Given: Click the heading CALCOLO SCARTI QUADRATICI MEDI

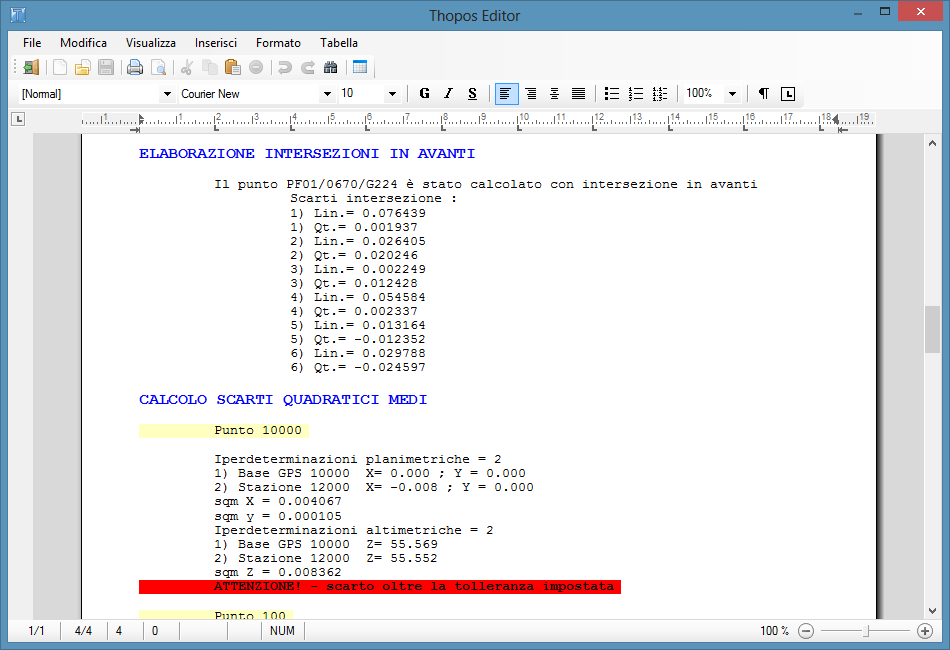Looking at the screenshot, I should pyautogui.click(x=283, y=400).
